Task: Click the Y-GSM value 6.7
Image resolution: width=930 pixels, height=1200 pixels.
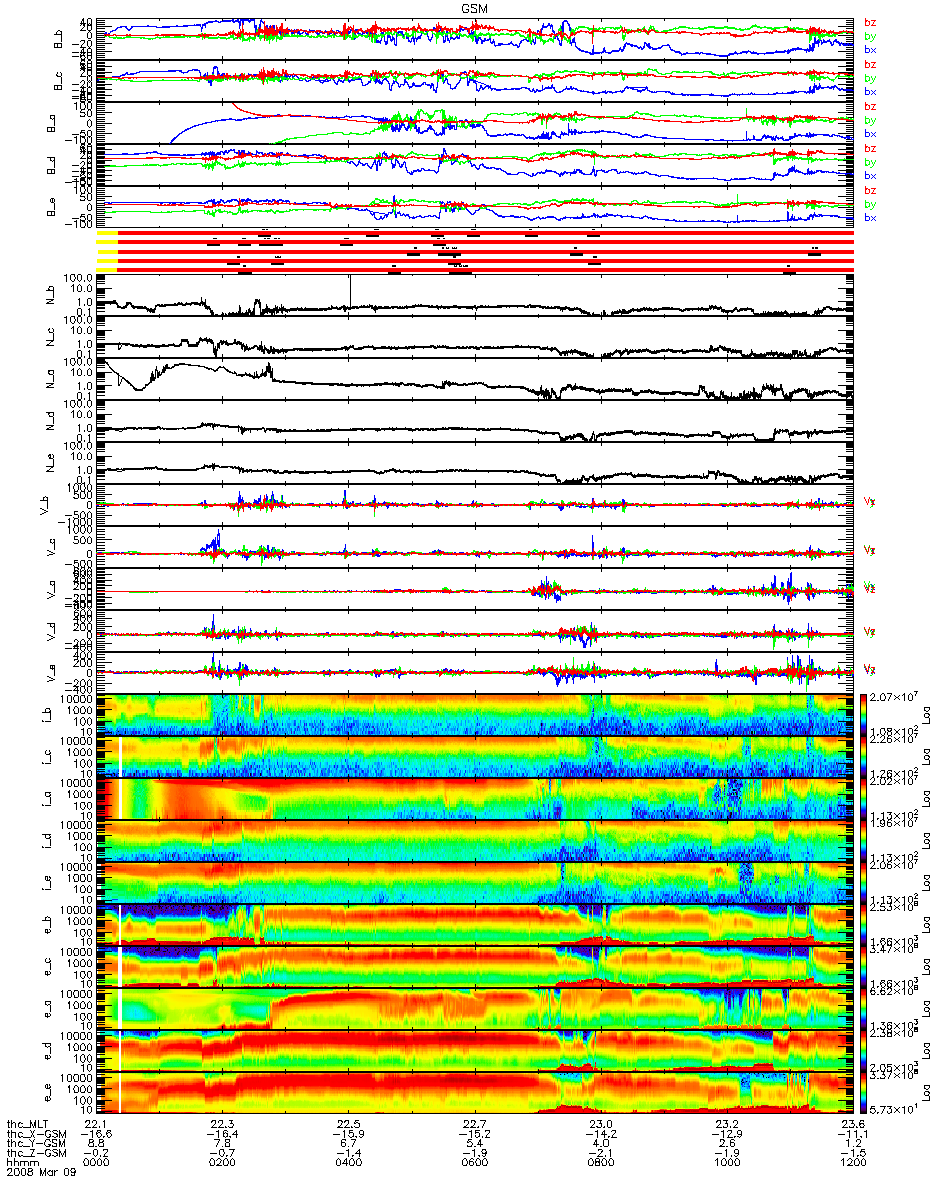Action: (x=348, y=1144)
